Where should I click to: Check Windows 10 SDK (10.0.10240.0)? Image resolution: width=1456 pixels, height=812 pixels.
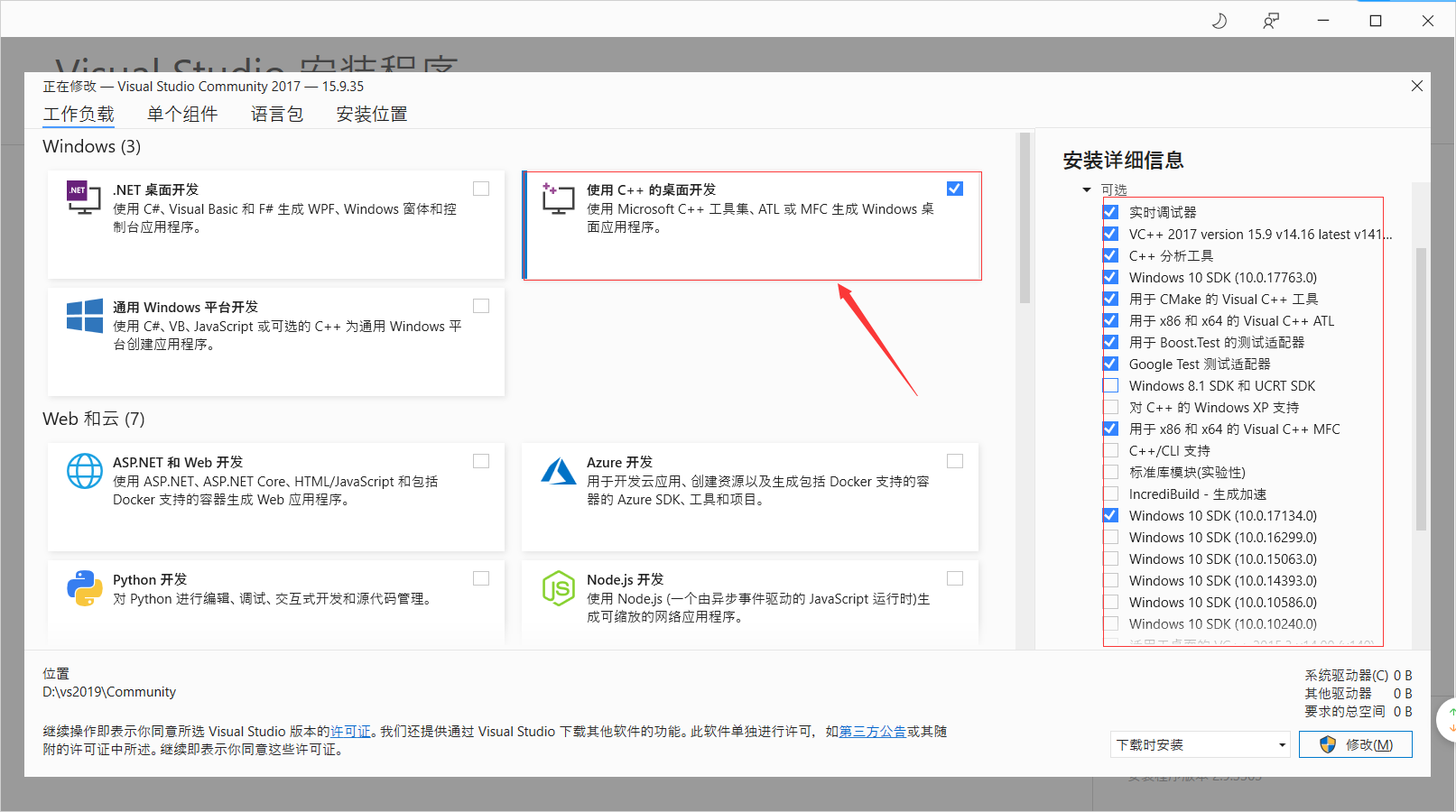(1111, 623)
